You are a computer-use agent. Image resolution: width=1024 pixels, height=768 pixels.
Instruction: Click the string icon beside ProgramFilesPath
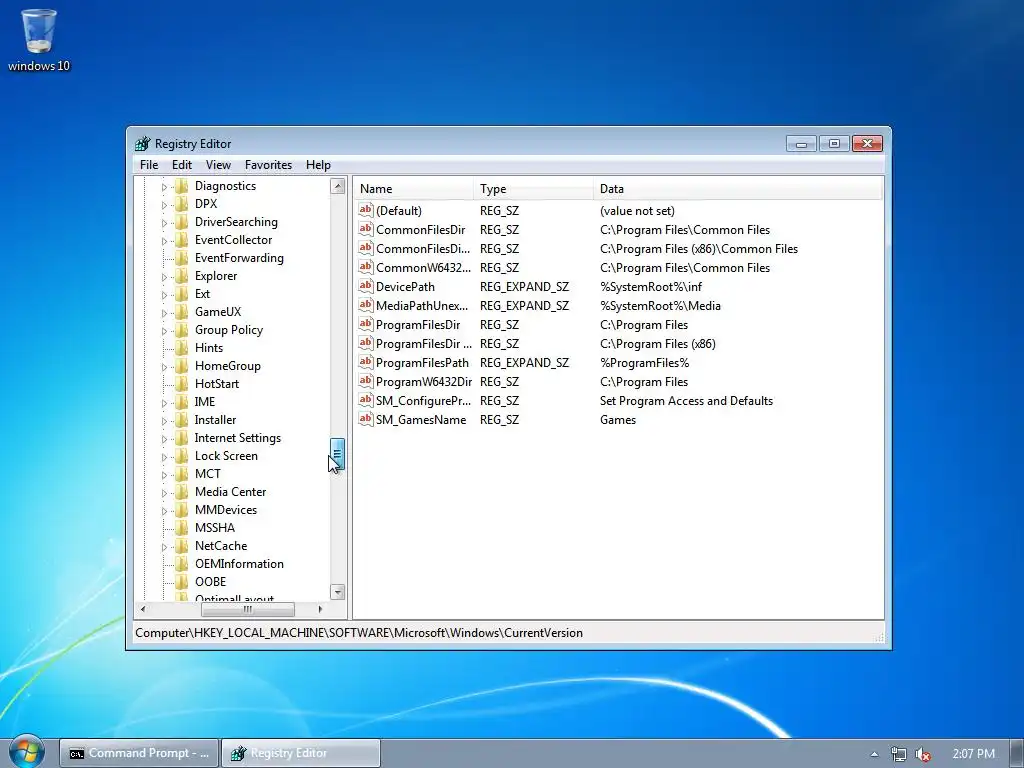(x=366, y=362)
